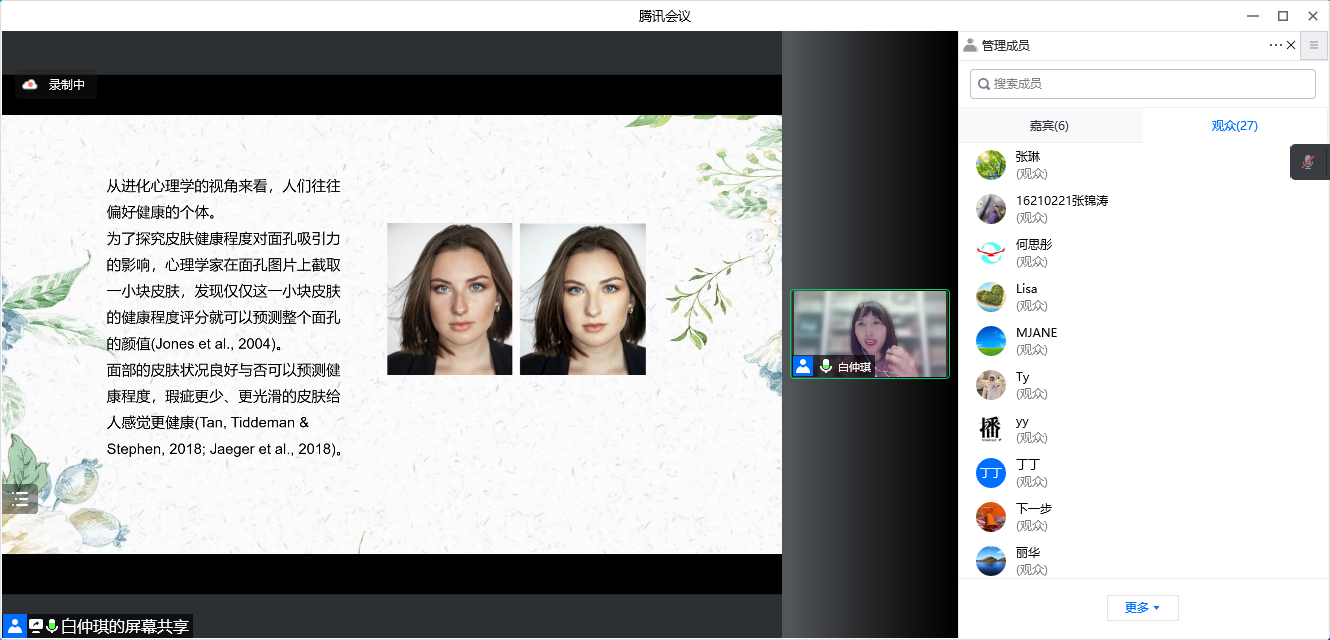Click the screen share icon in bottom label

tap(36, 626)
